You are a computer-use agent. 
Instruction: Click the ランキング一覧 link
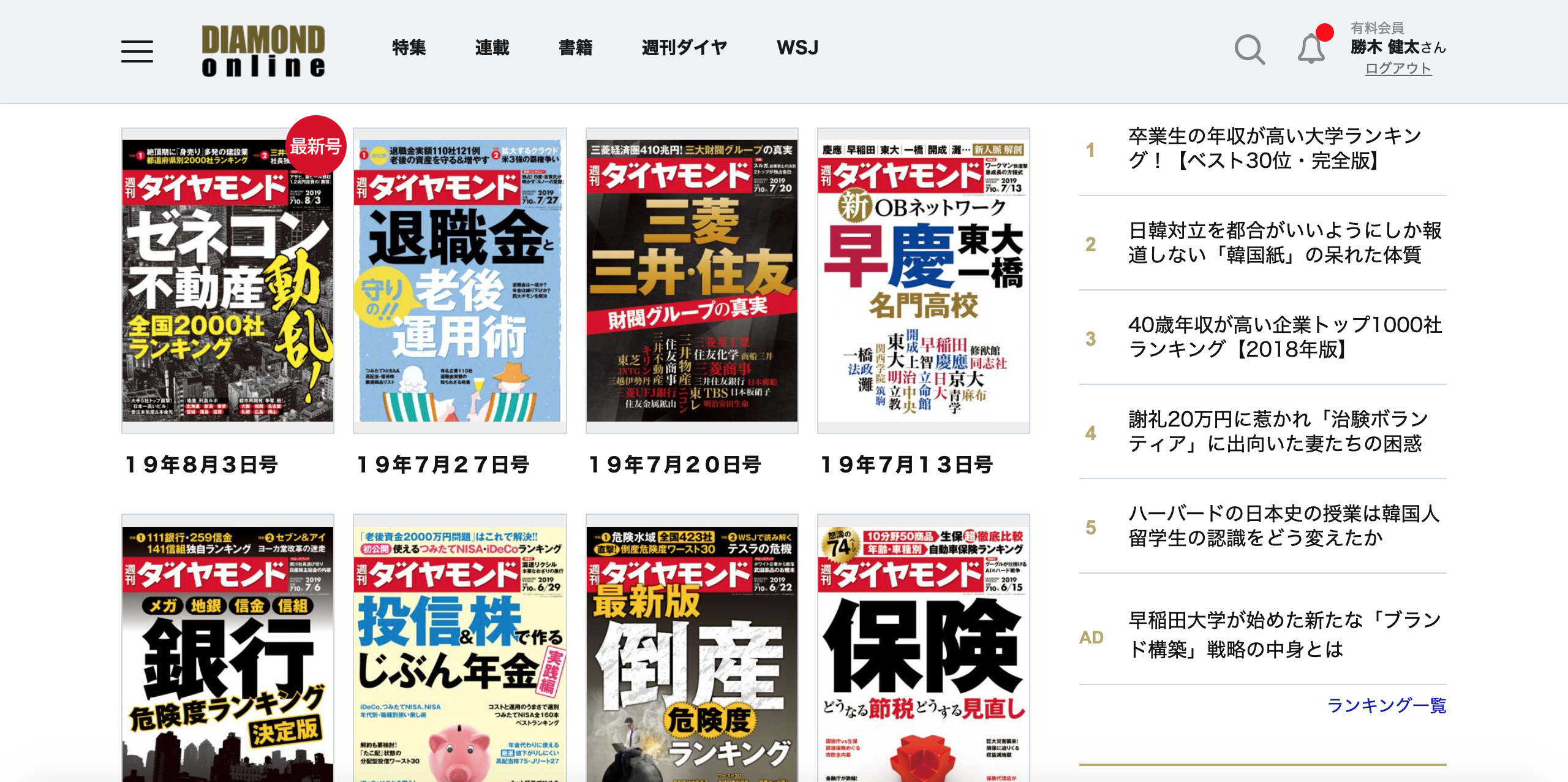[1387, 705]
